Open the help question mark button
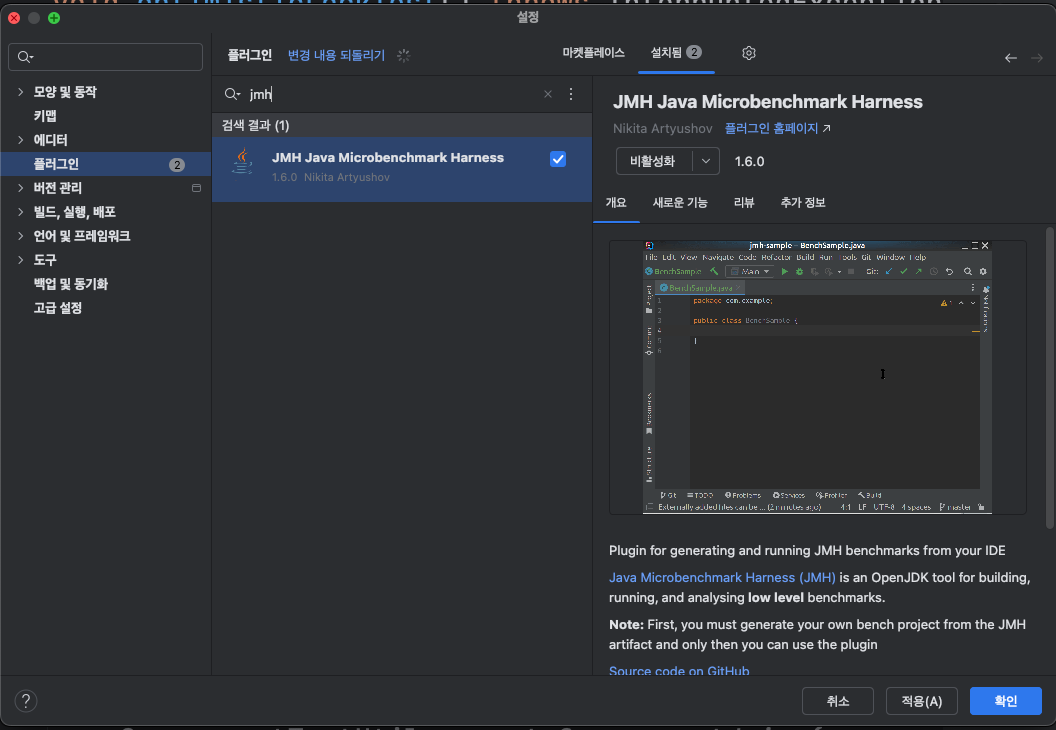The width and height of the screenshot is (1056, 730). pos(26,701)
